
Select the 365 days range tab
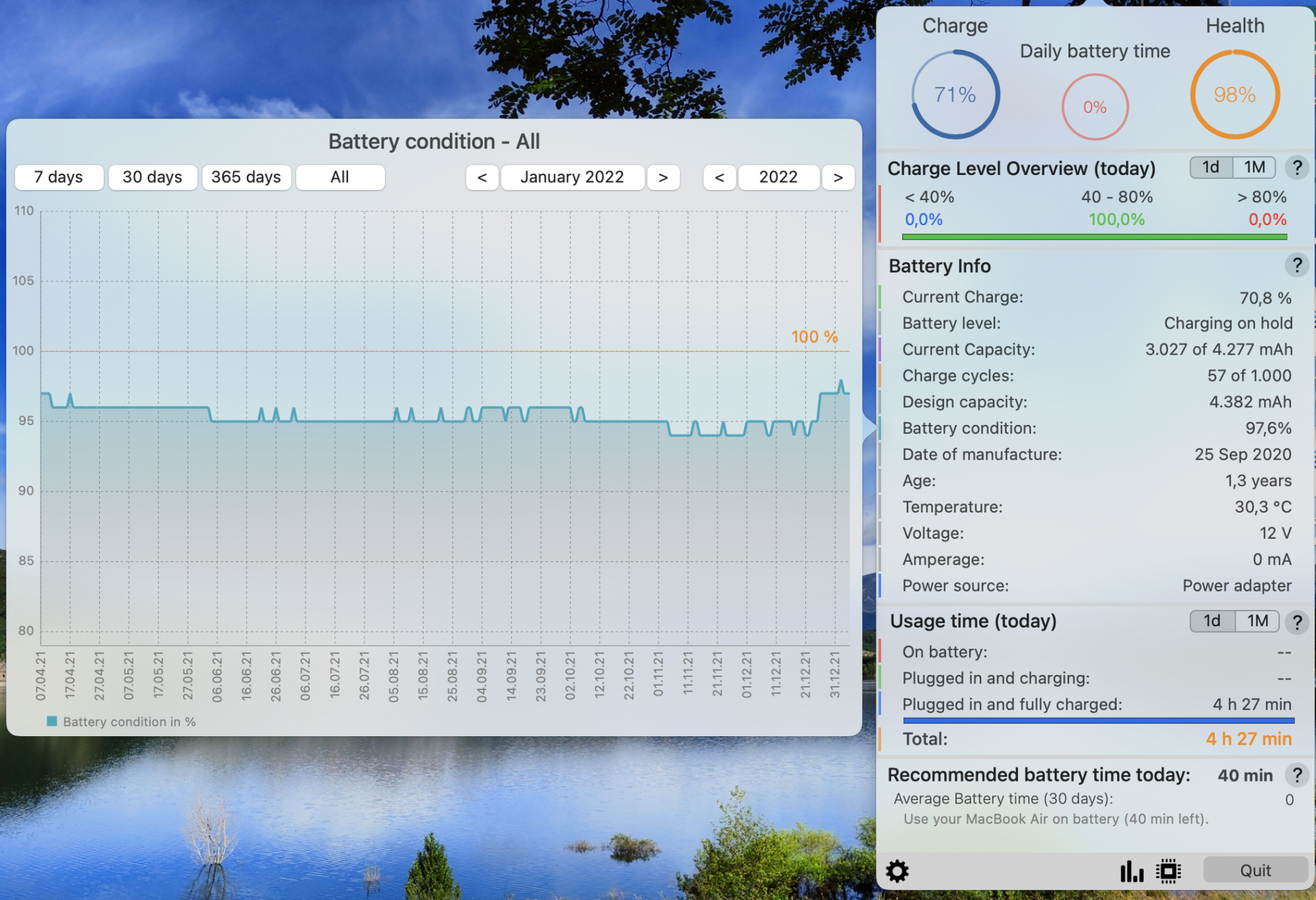pos(246,177)
